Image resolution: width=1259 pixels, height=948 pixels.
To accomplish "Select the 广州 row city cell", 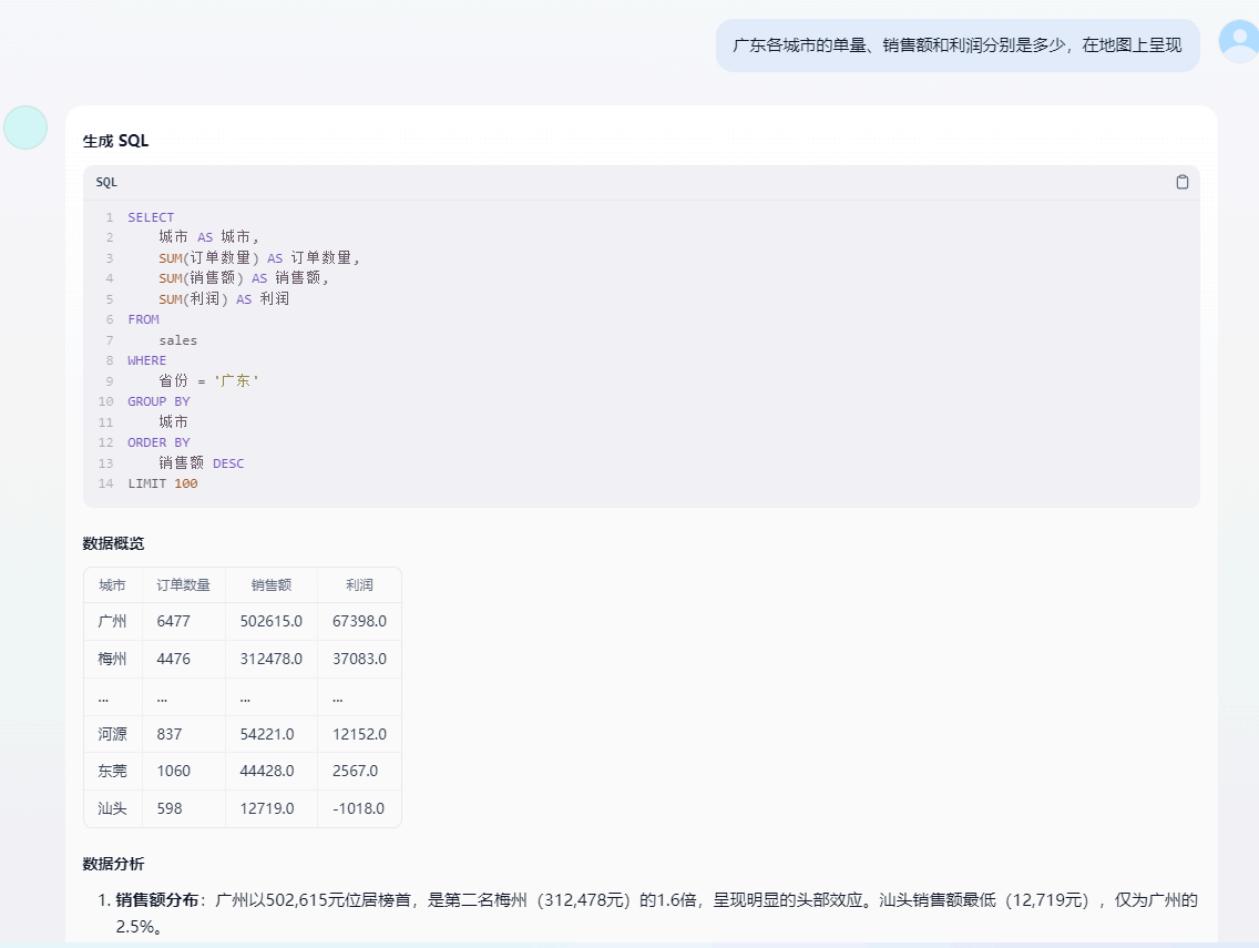I will pos(112,622).
